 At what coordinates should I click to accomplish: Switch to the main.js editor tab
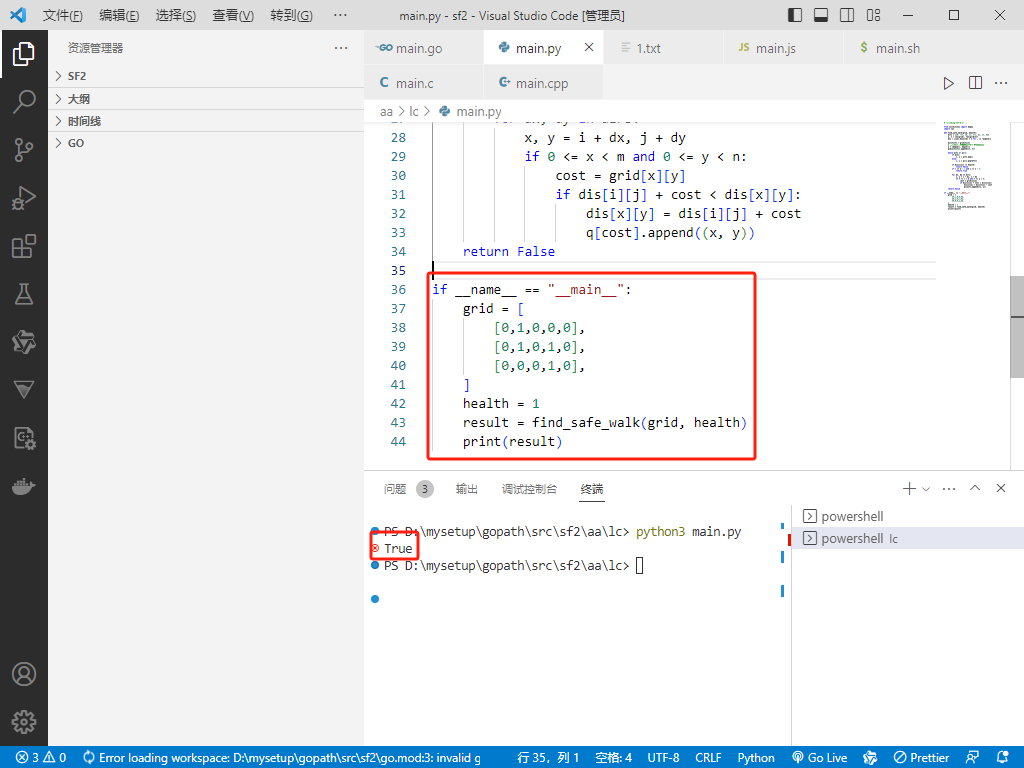(x=784, y=48)
